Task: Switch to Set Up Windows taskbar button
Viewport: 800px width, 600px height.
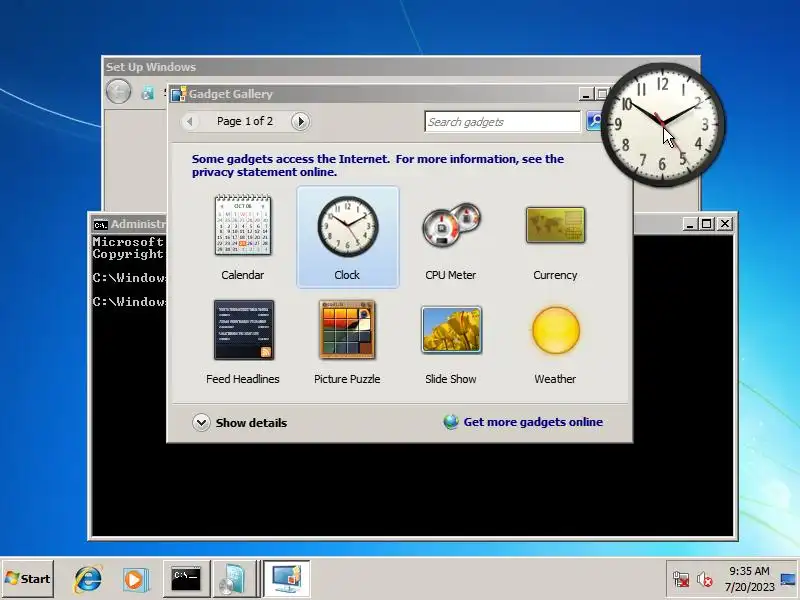Action: point(234,579)
